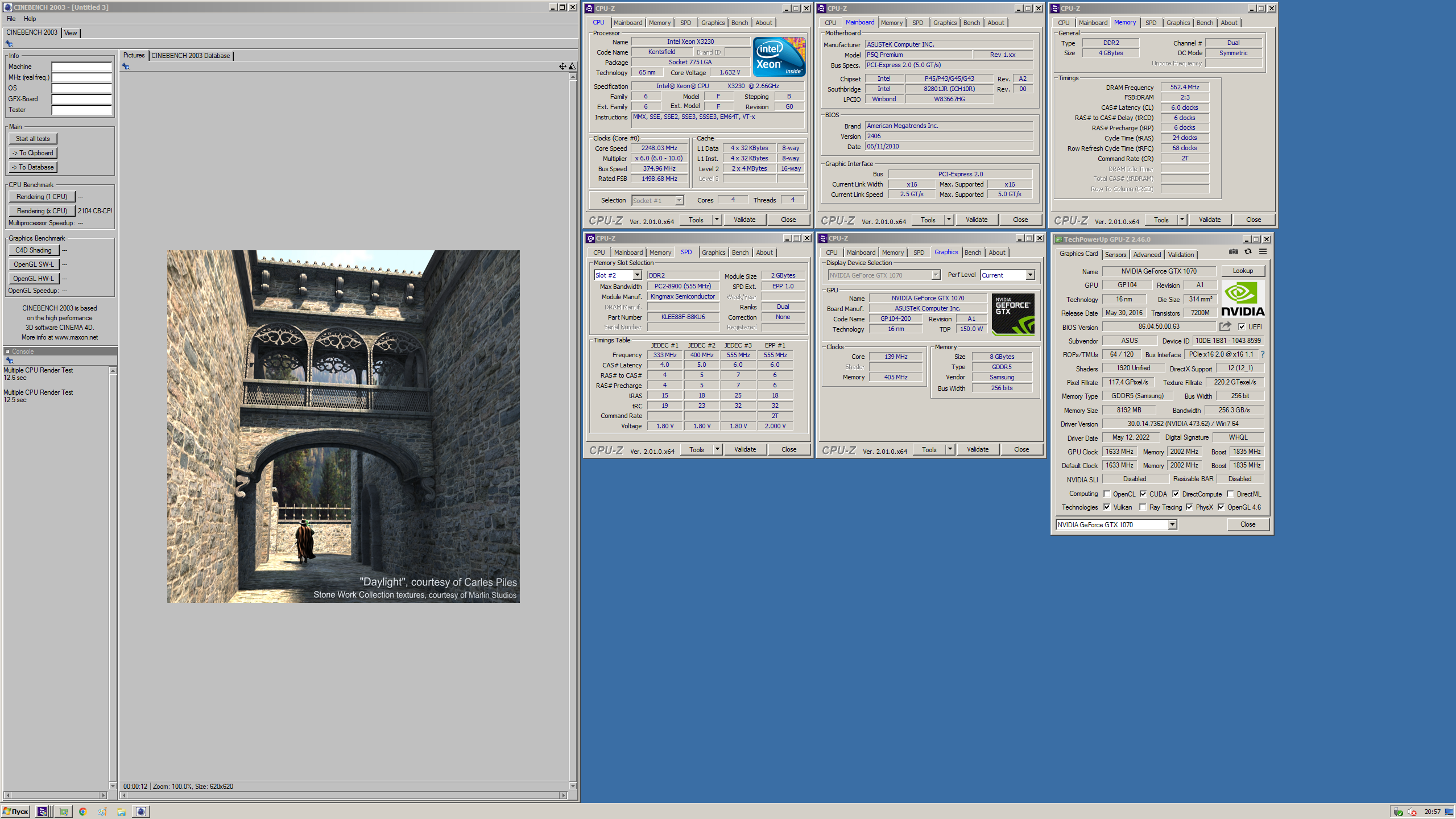
Task: Open the GPU-Z hamburger menu icon
Action: point(1263,251)
